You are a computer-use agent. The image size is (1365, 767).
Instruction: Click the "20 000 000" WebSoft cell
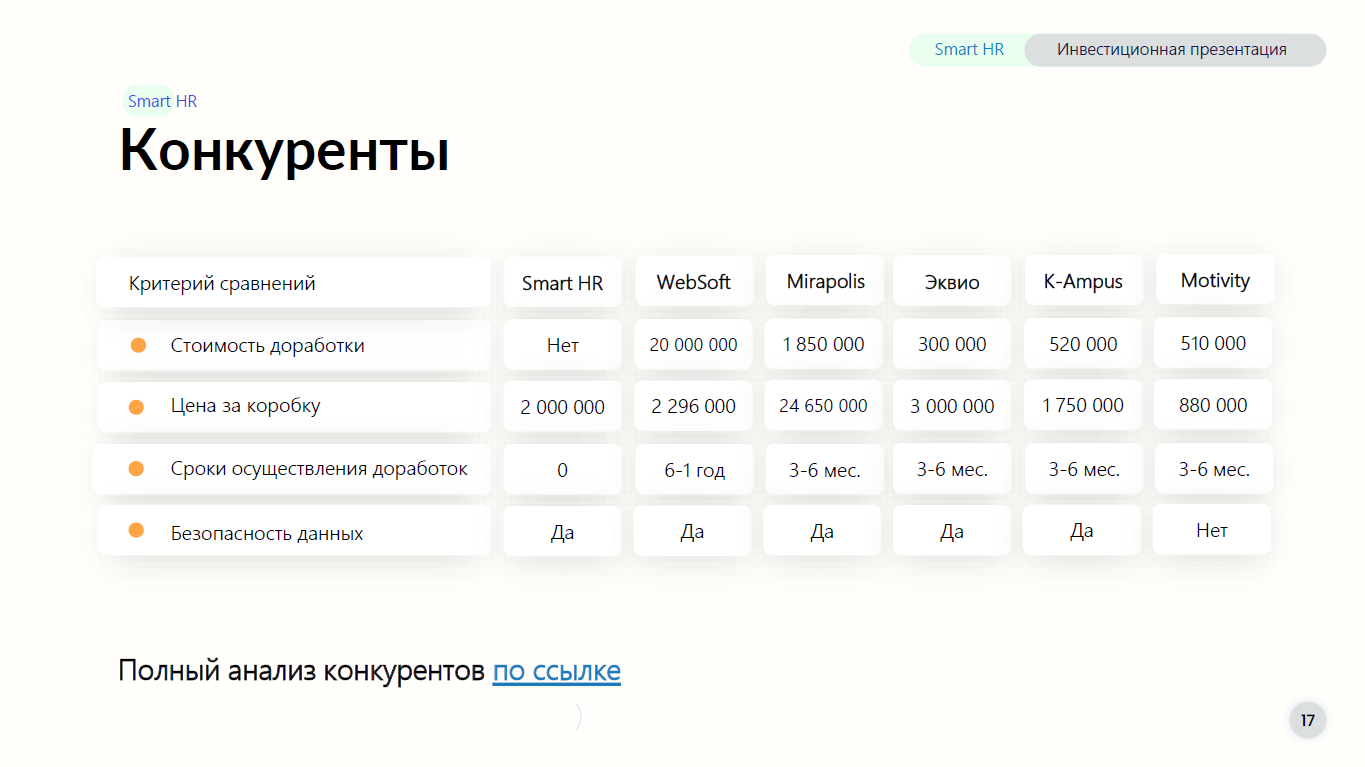[693, 344]
